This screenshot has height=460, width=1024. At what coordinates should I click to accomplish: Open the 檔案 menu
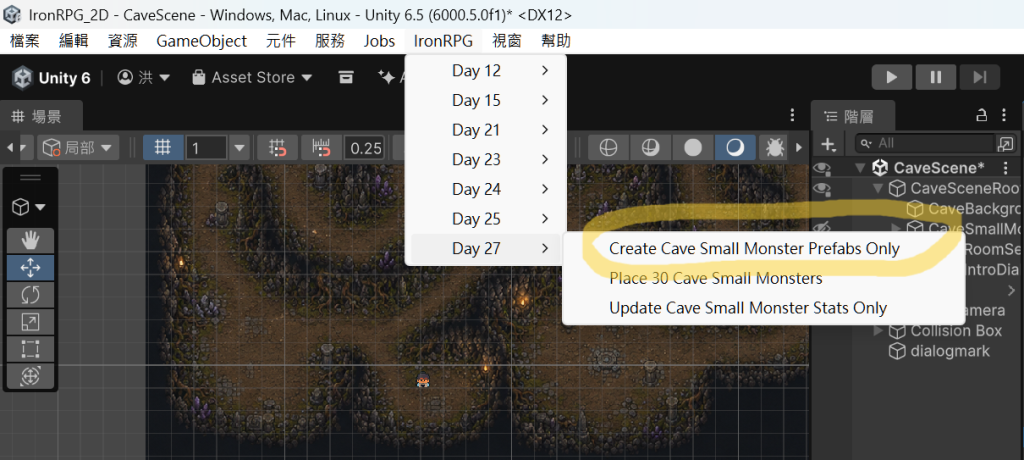pos(25,41)
